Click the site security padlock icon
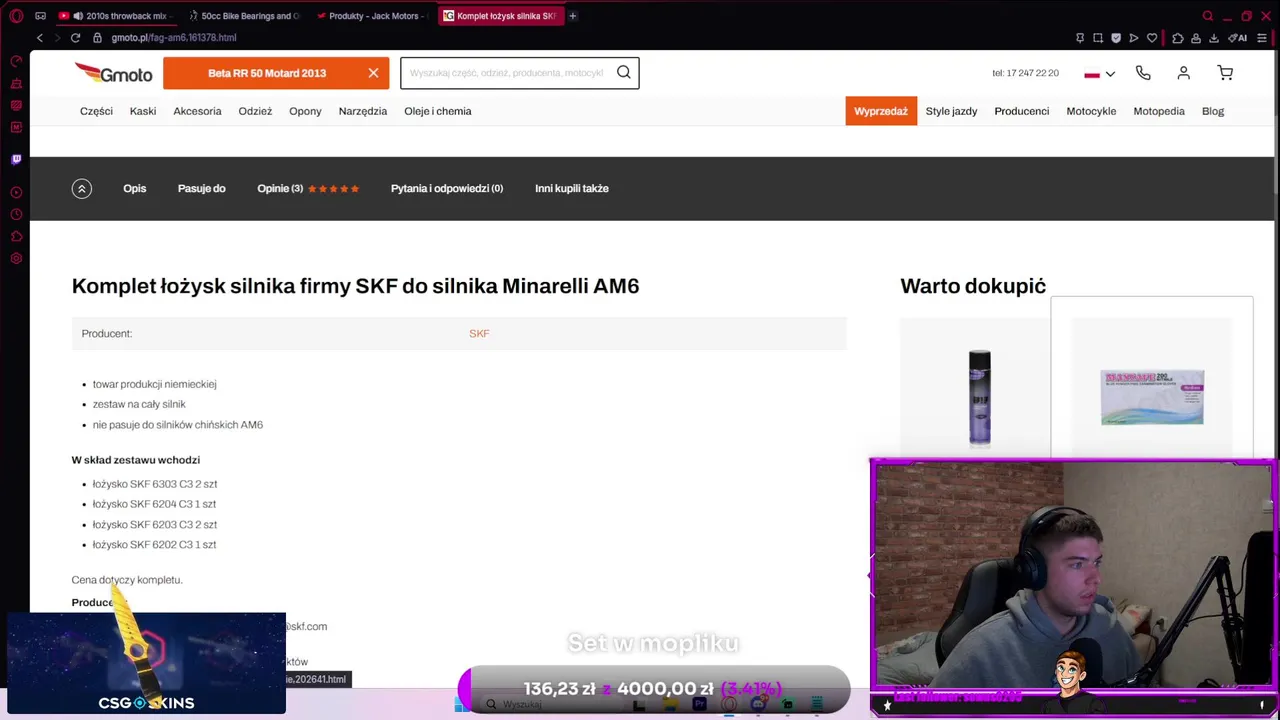Viewport: 1280px width, 720px height. click(x=97, y=38)
